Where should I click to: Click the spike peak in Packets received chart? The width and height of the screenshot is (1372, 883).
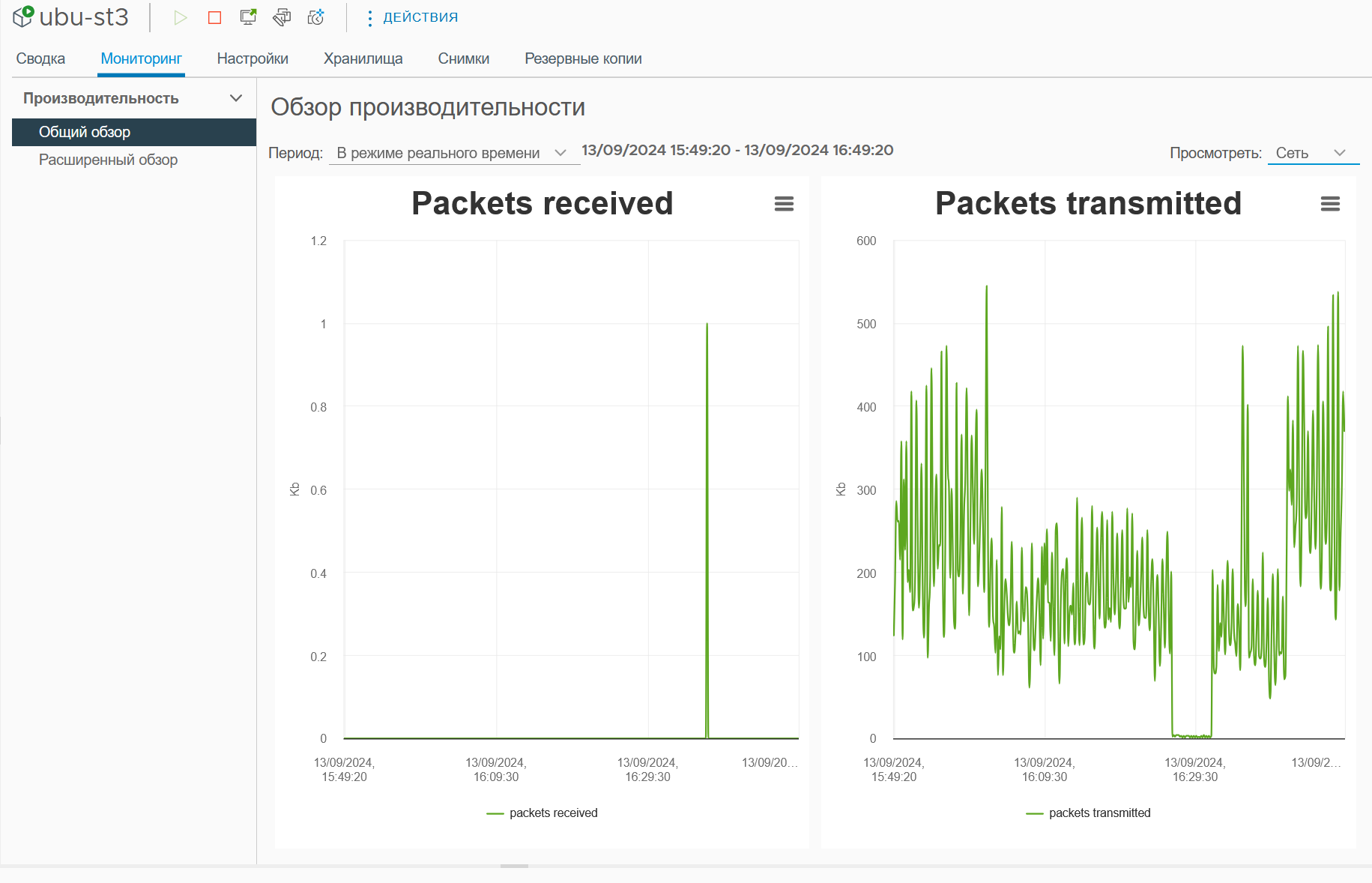(707, 325)
